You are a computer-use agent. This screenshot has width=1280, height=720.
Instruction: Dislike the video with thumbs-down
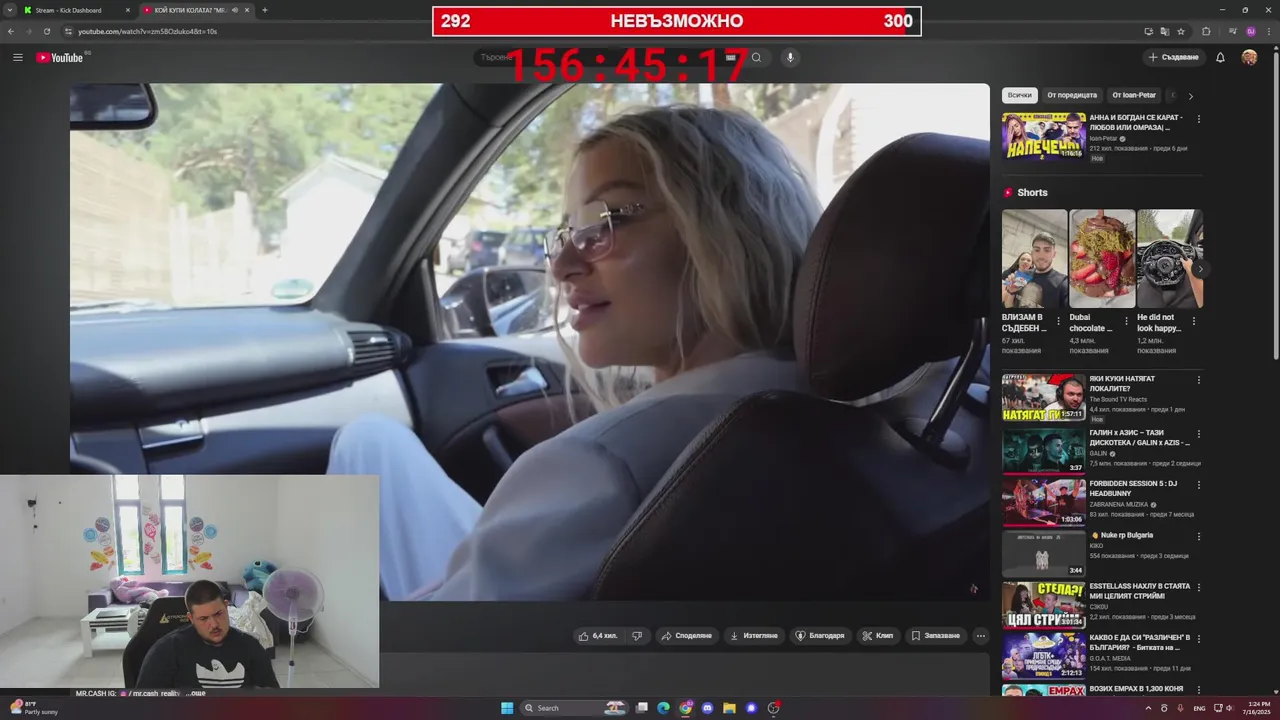(x=637, y=635)
